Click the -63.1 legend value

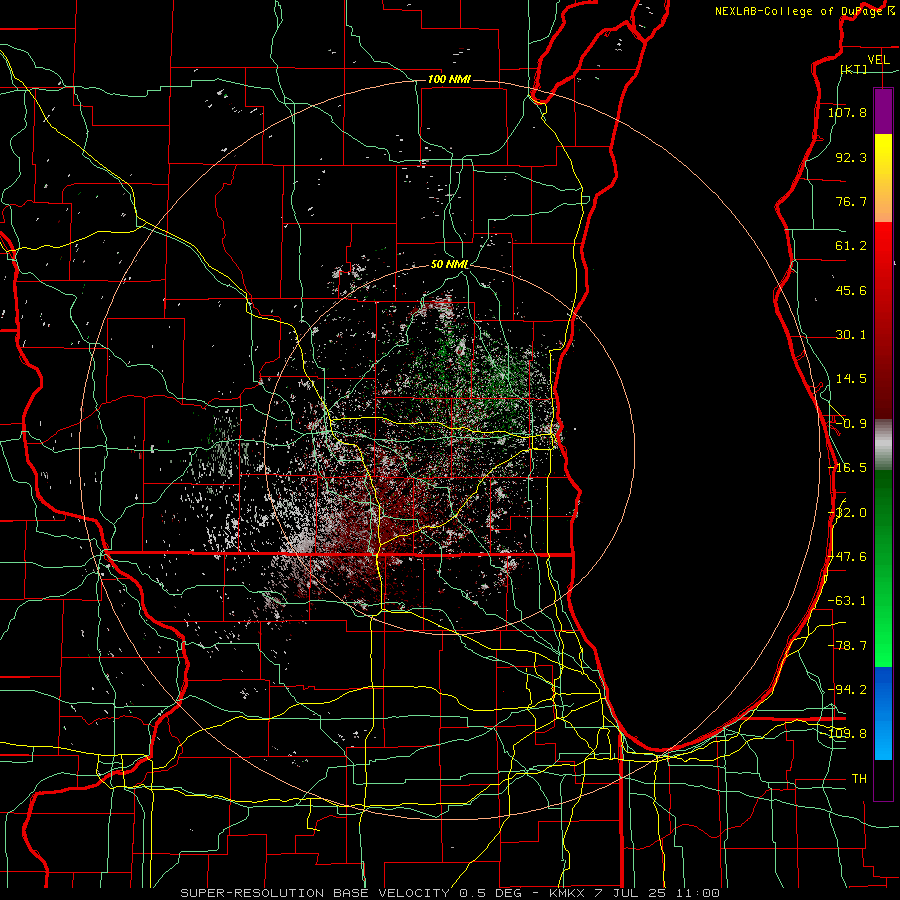tap(847, 601)
